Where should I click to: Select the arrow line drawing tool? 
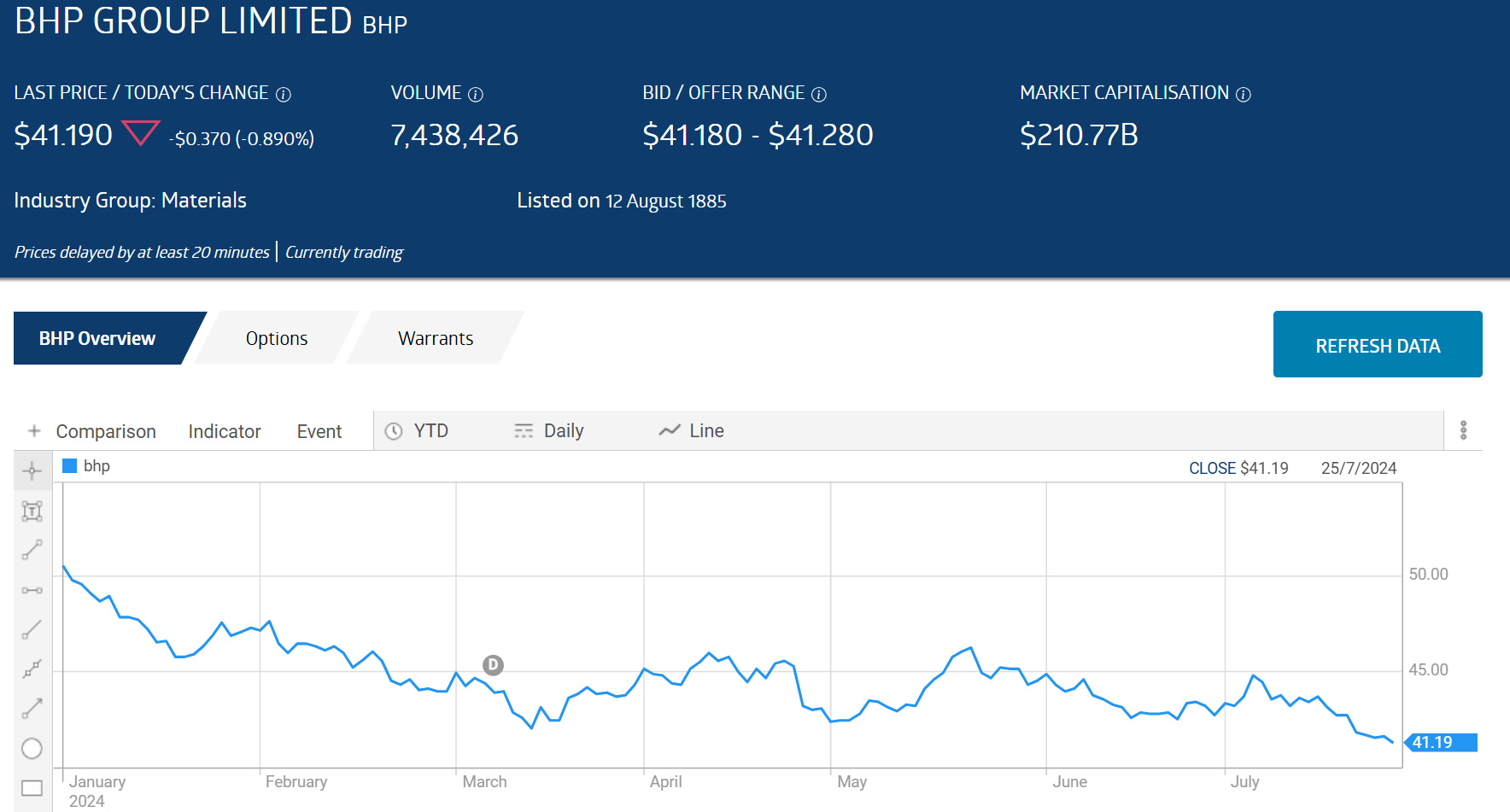(x=32, y=709)
